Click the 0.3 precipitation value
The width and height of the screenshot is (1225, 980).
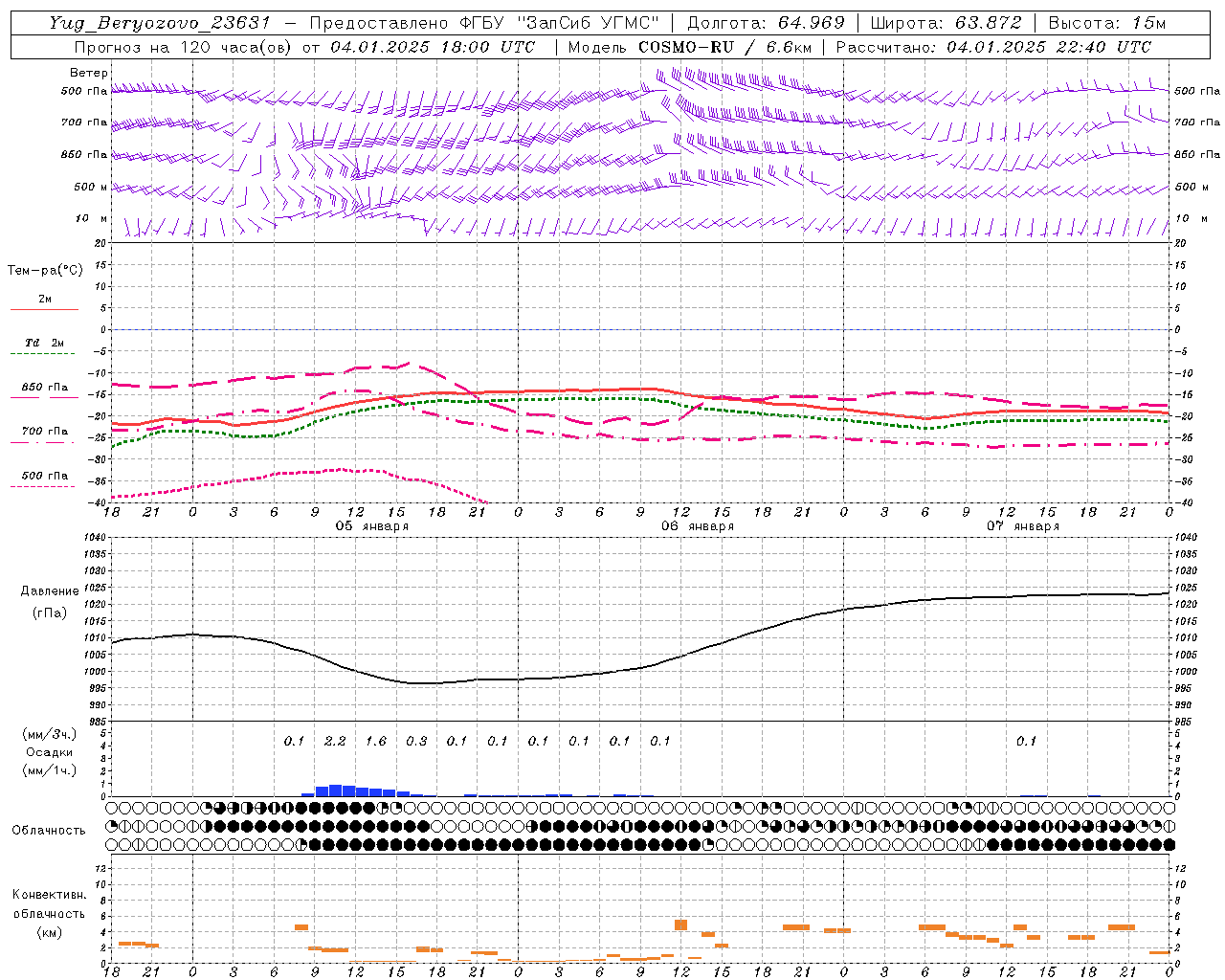[416, 742]
